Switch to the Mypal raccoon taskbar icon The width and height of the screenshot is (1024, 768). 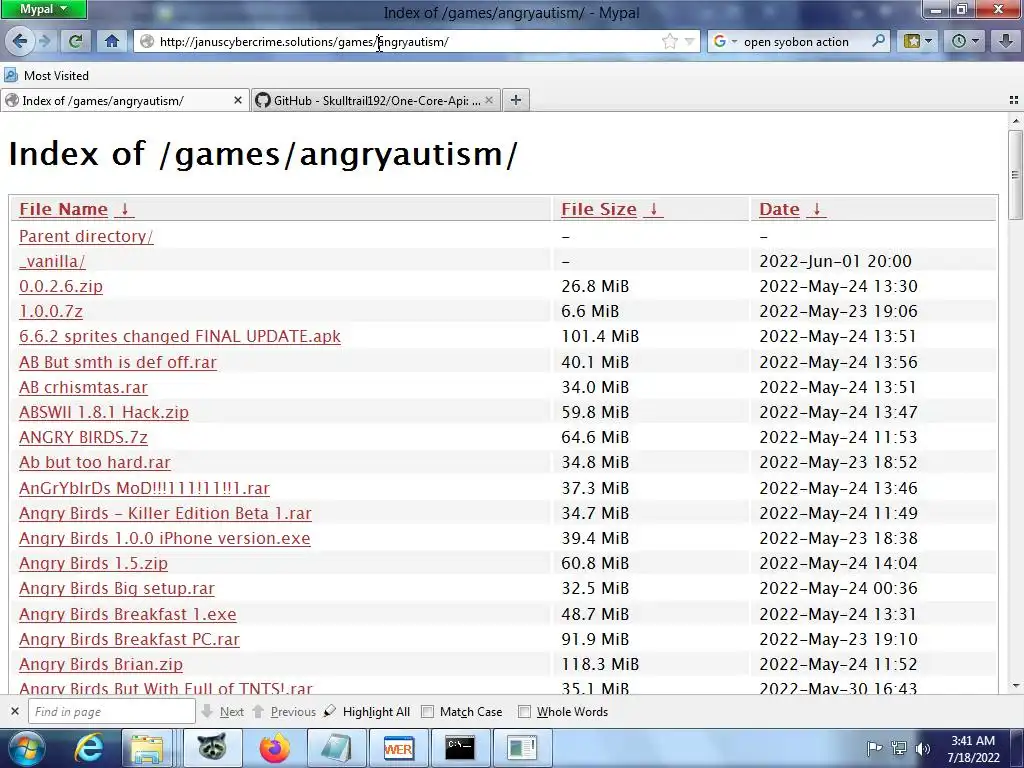tap(212, 748)
